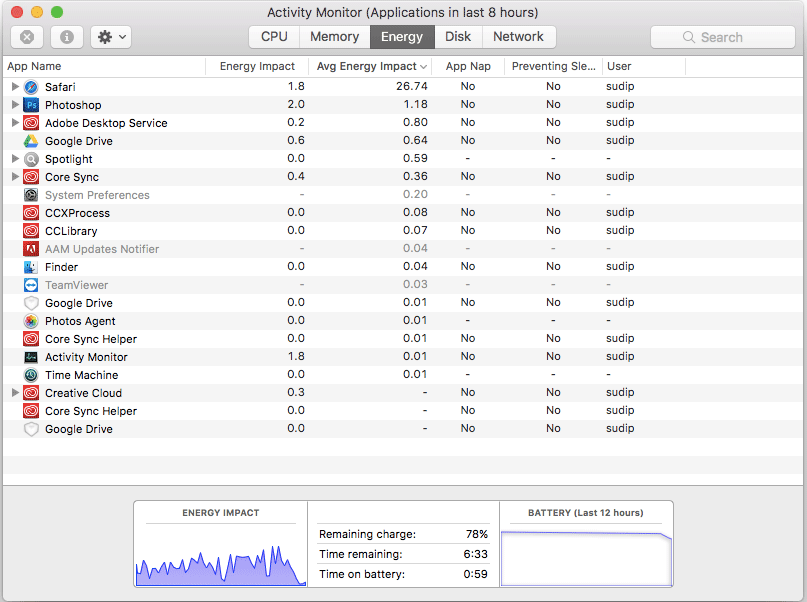Image resolution: width=807 pixels, height=602 pixels.
Task: Click the Photos Agent flower icon
Action: (31, 321)
